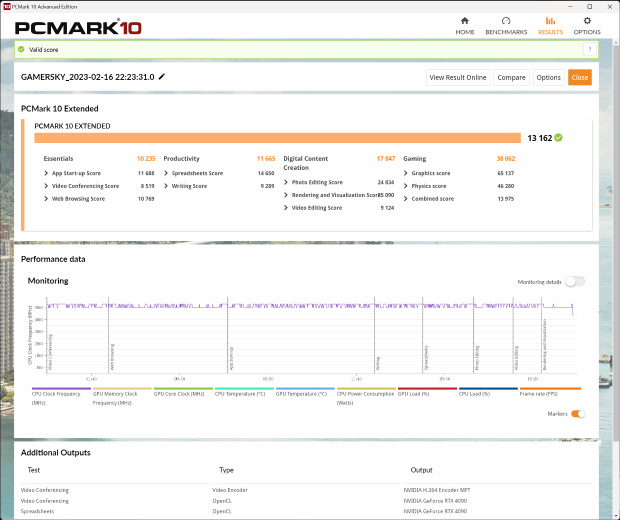Click the Web Browsing marker in chart

coord(112,357)
